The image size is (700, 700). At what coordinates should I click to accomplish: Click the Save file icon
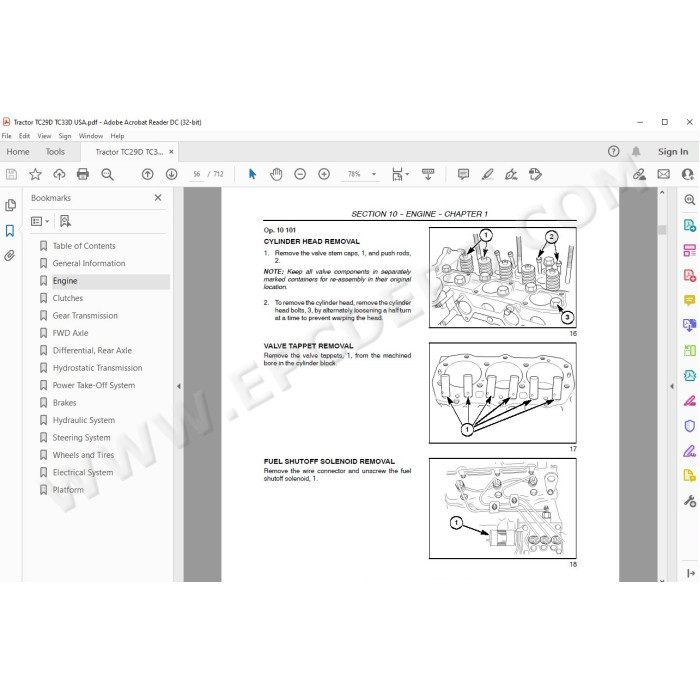tap(12, 174)
